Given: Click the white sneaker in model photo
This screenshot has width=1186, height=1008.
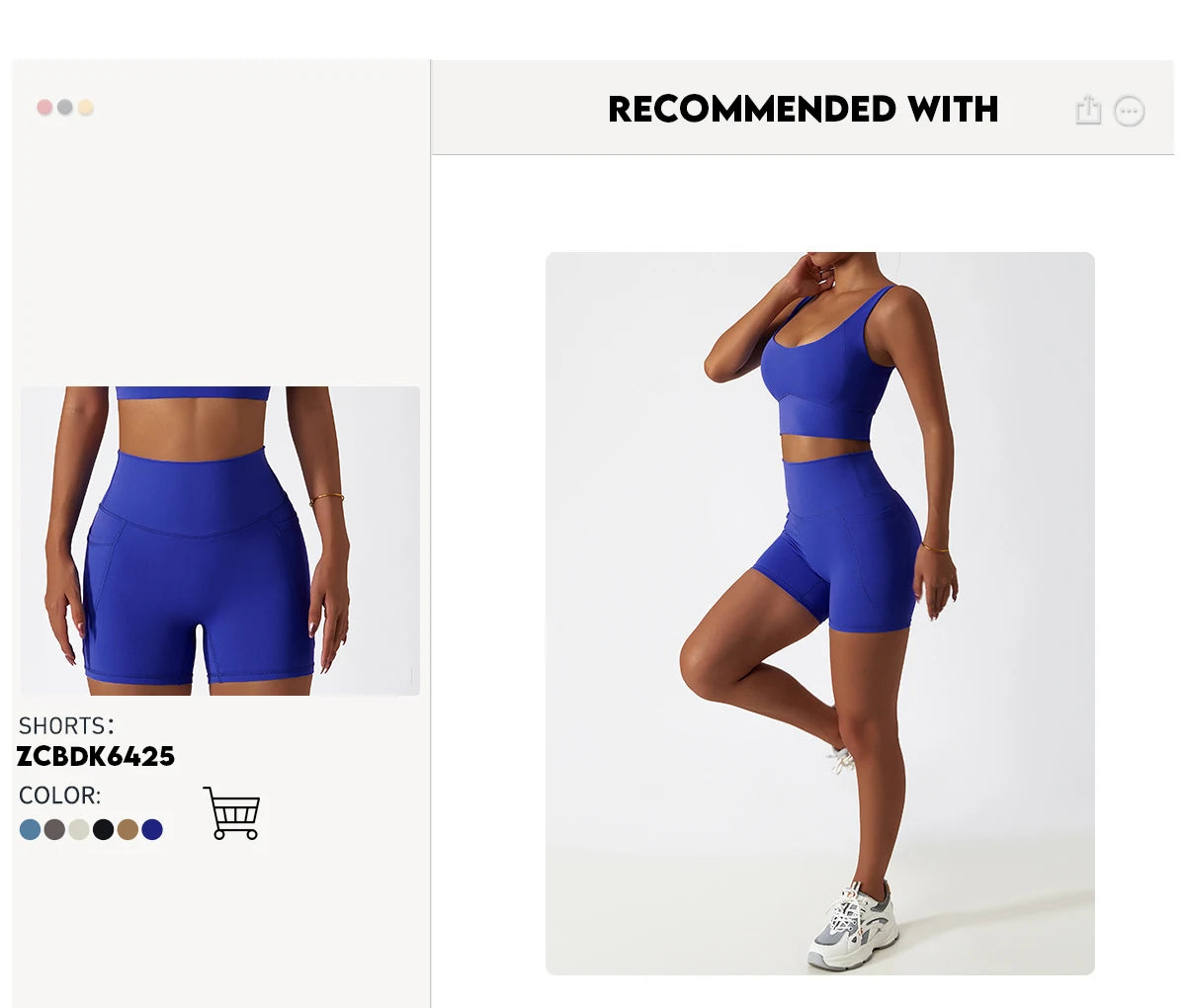Looking at the screenshot, I should click(854, 927).
